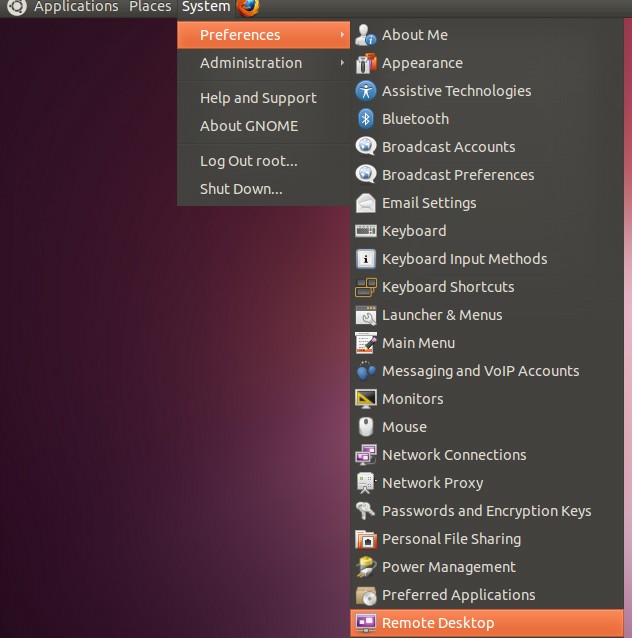Screen dimensions: 632x638
Task: Select the Bluetooth menu label
Action: 416,119
